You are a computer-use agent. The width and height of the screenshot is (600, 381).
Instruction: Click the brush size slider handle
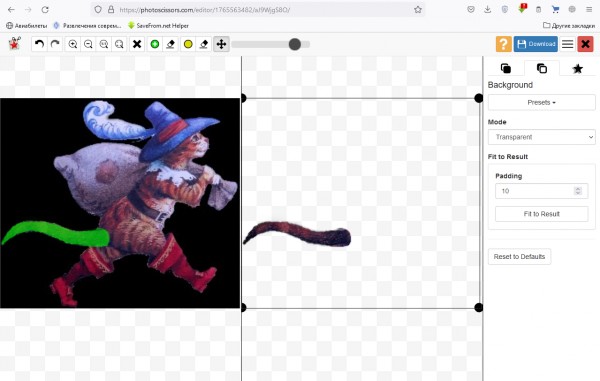[295, 44]
